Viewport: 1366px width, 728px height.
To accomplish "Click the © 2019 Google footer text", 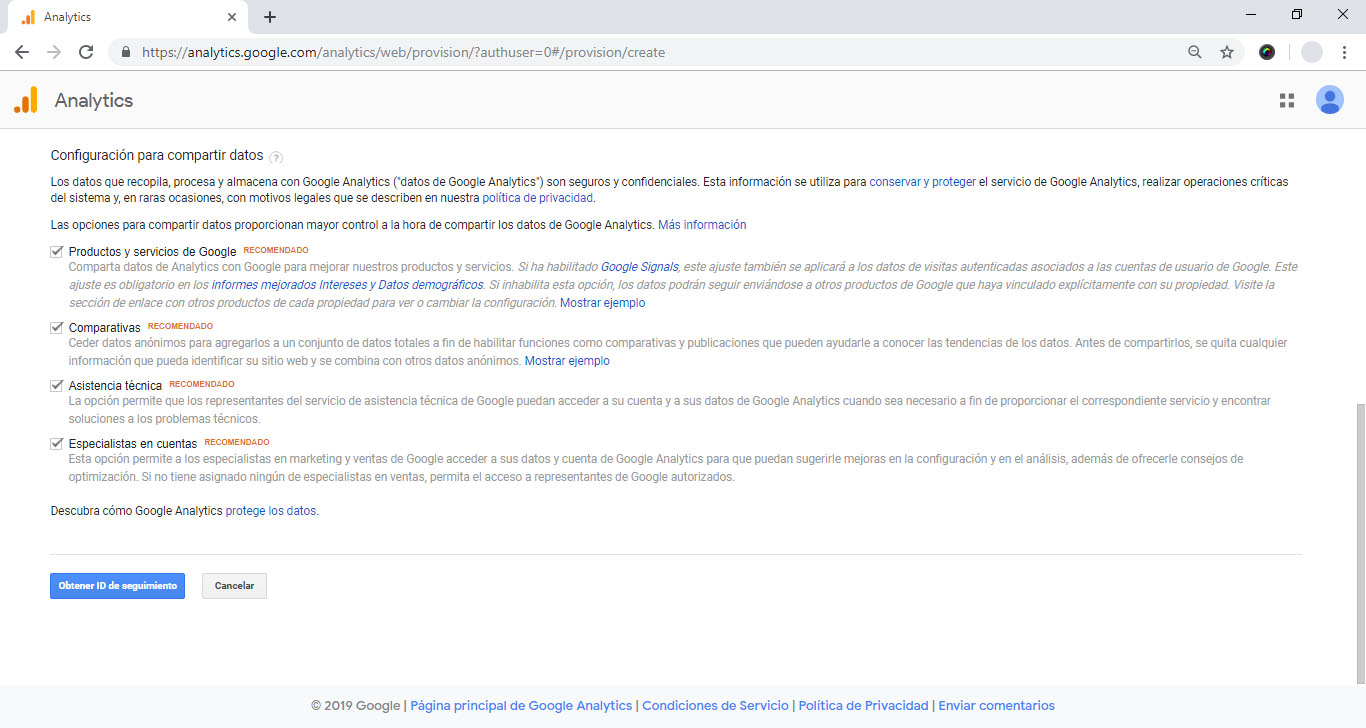I will 356,705.
